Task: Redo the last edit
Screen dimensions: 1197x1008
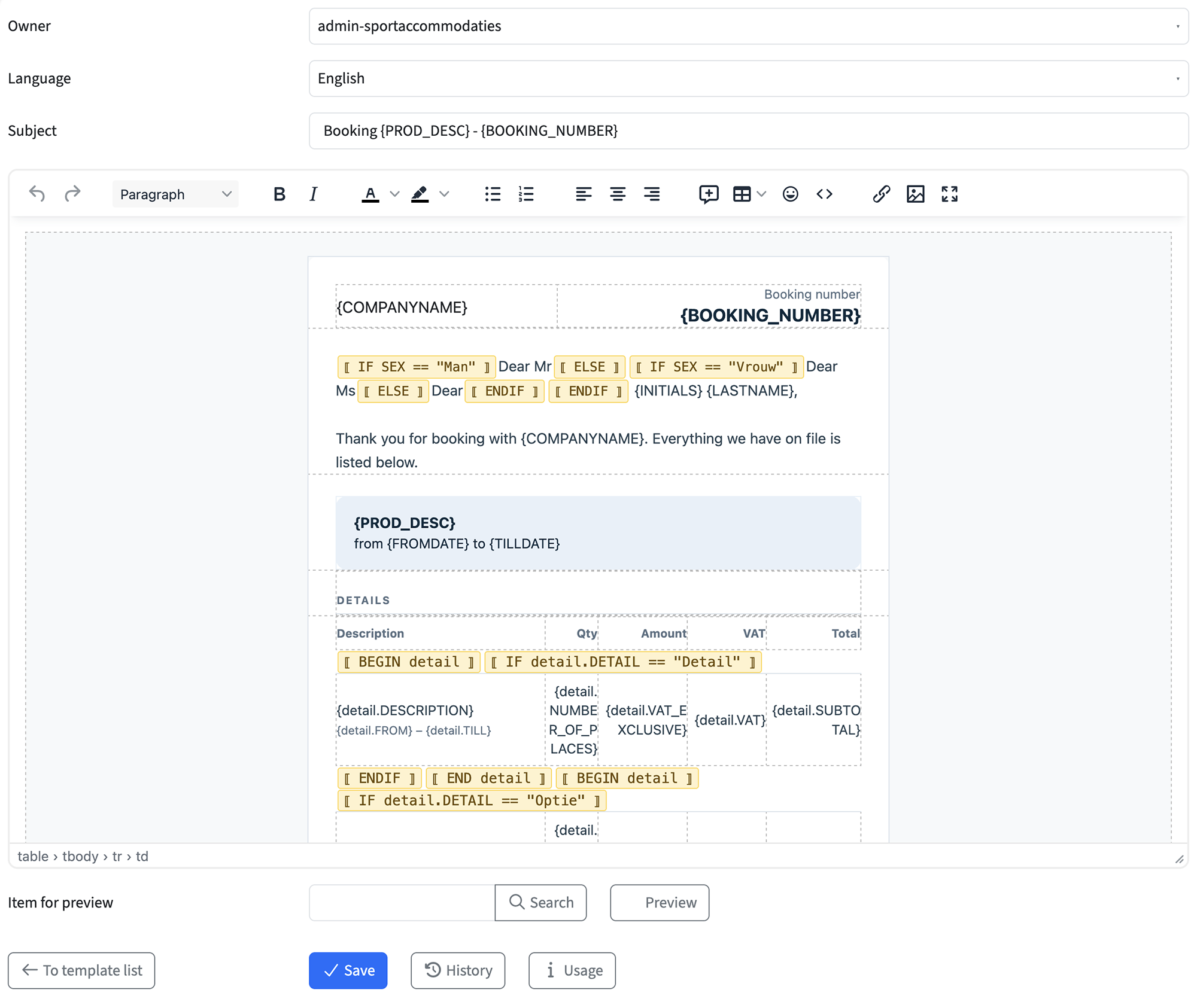Action: coord(72,194)
